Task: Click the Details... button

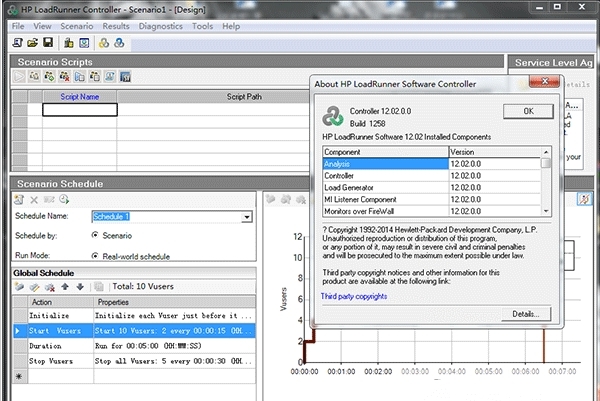Action: (526, 314)
